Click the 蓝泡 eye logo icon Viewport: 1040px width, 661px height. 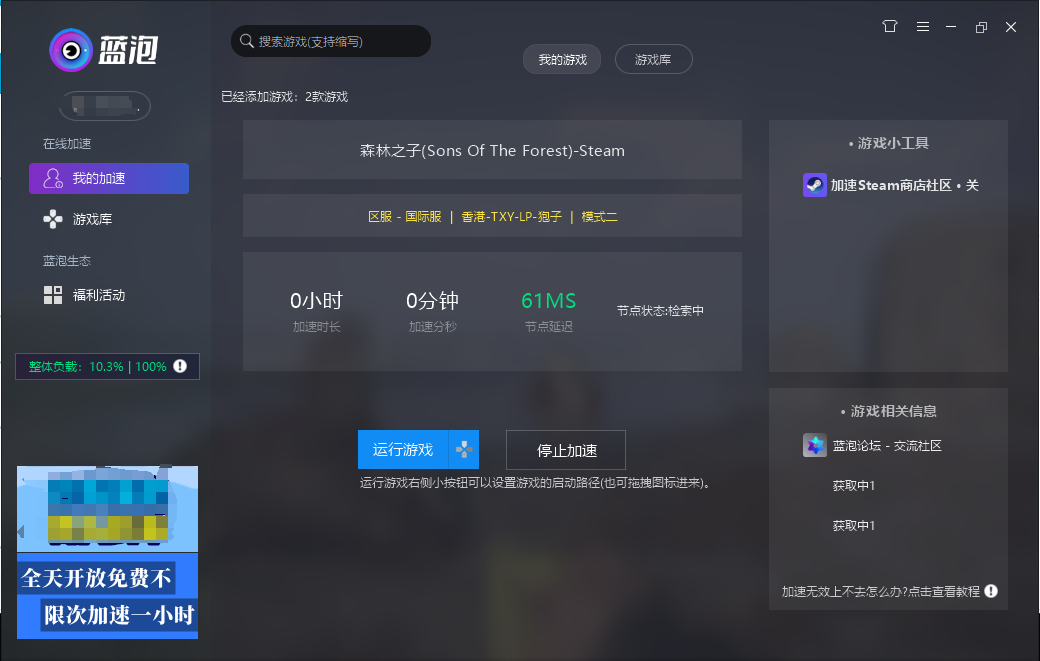pyautogui.click(x=70, y=50)
